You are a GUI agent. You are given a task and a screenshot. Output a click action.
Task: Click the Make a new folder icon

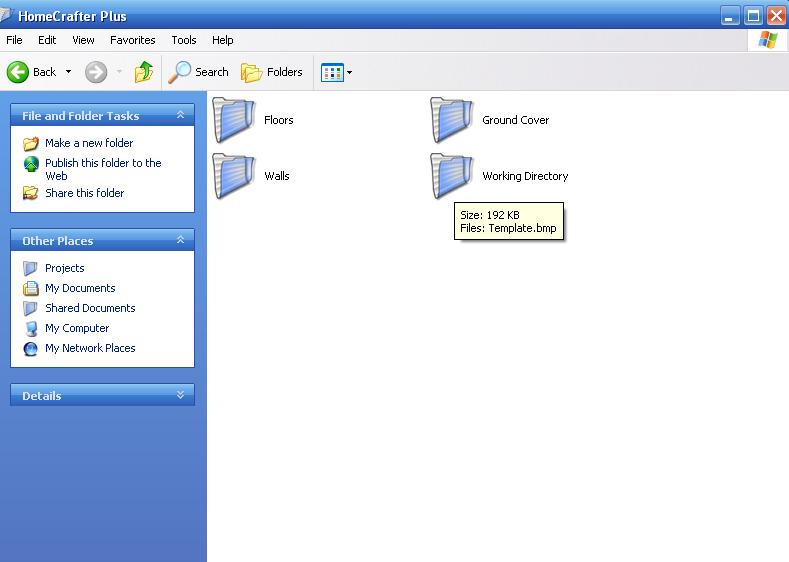(x=31, y=144)
